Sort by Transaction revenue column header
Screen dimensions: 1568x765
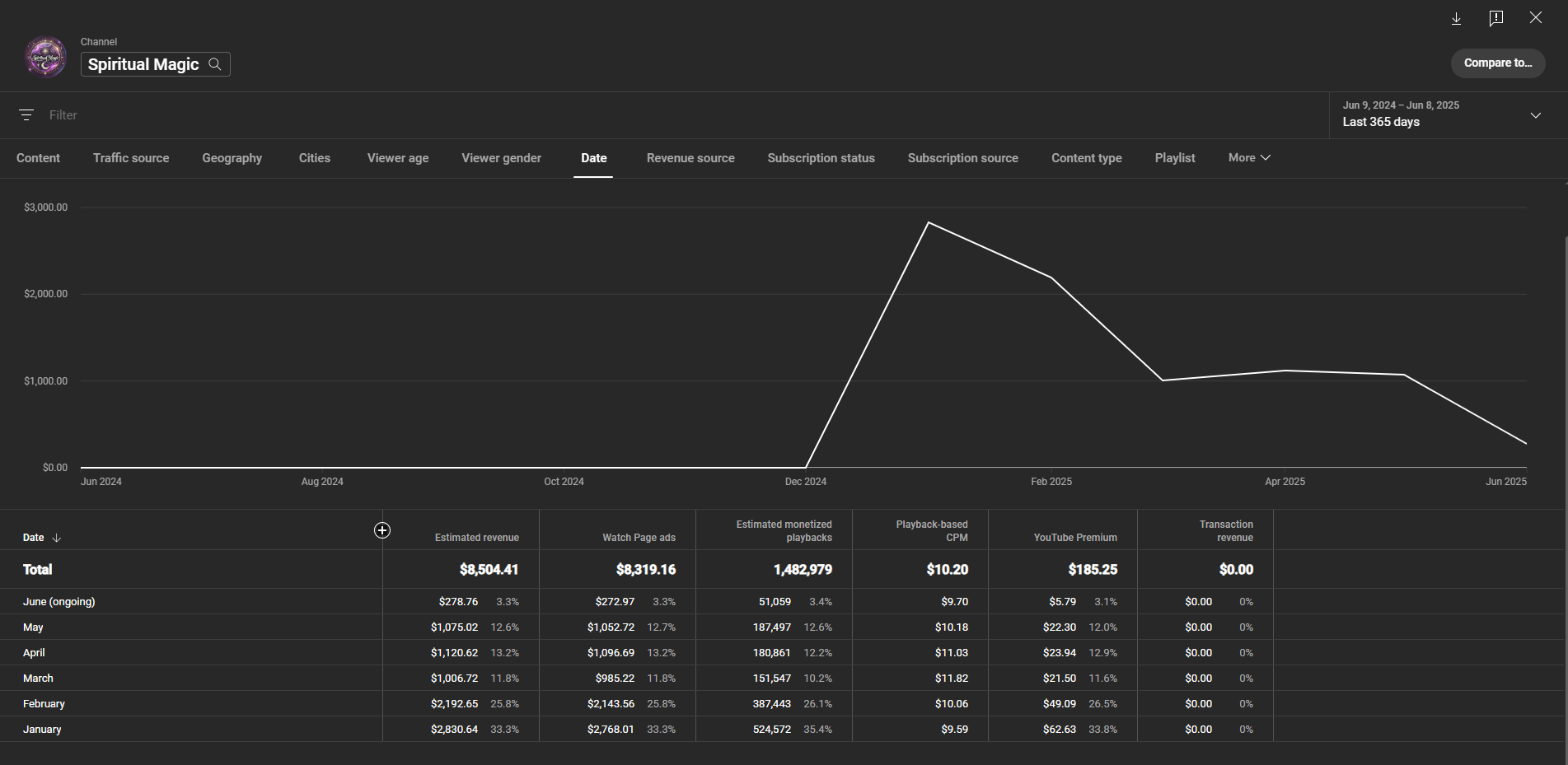tap(1226, 531)
